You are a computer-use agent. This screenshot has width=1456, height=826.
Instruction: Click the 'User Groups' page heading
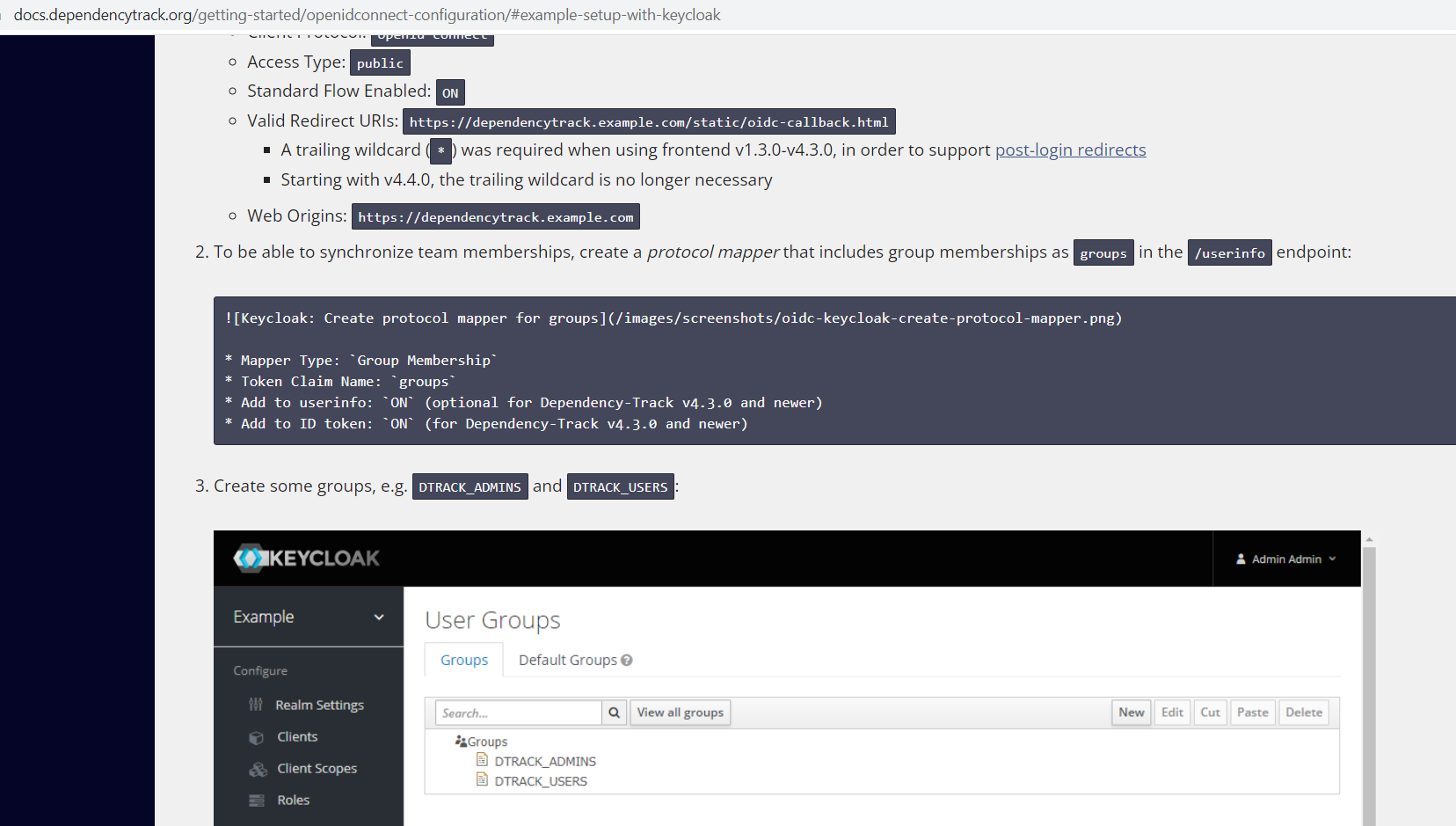[492, 620]
